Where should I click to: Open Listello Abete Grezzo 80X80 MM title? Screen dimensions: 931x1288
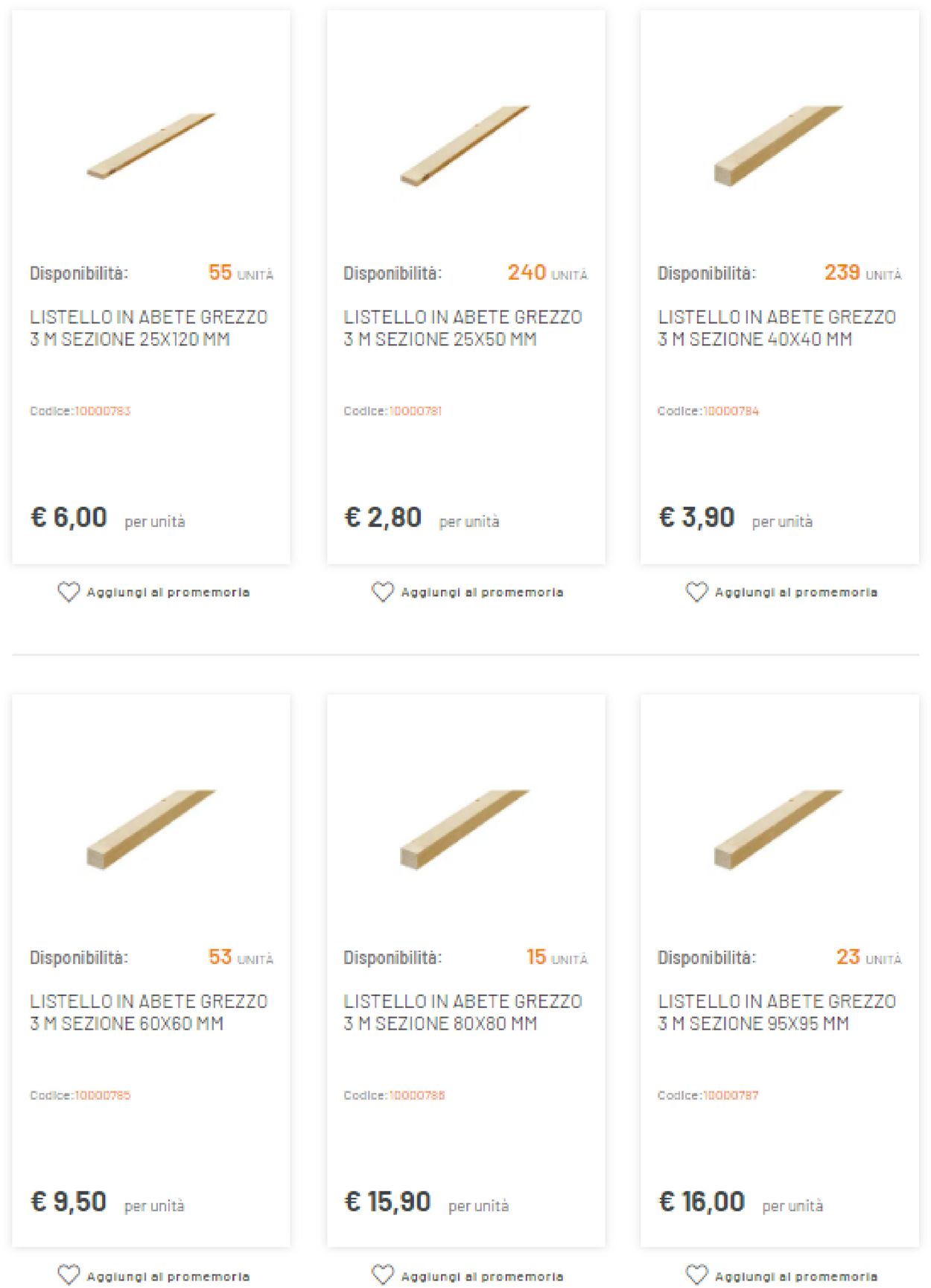pos(463,1013)
